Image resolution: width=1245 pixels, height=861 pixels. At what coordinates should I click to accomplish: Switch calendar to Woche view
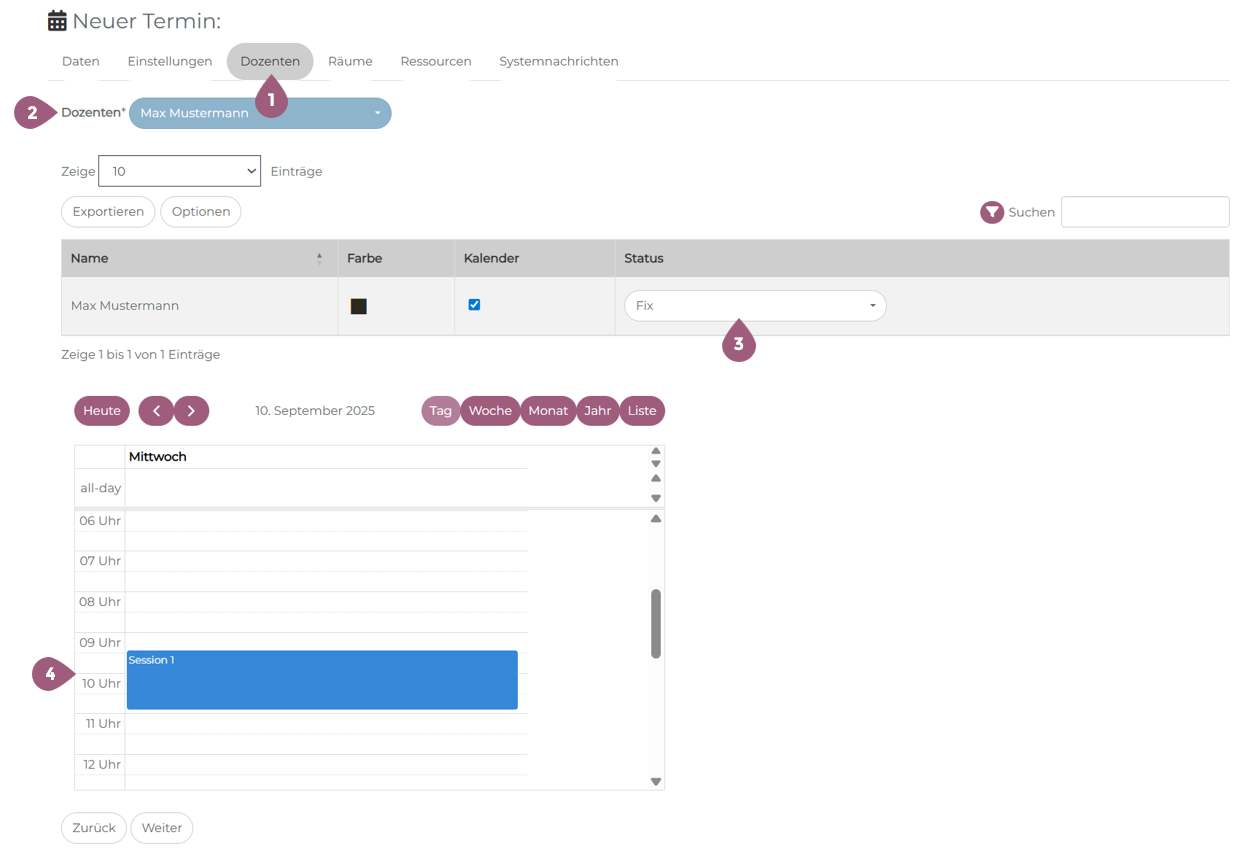tap(490, 411)
